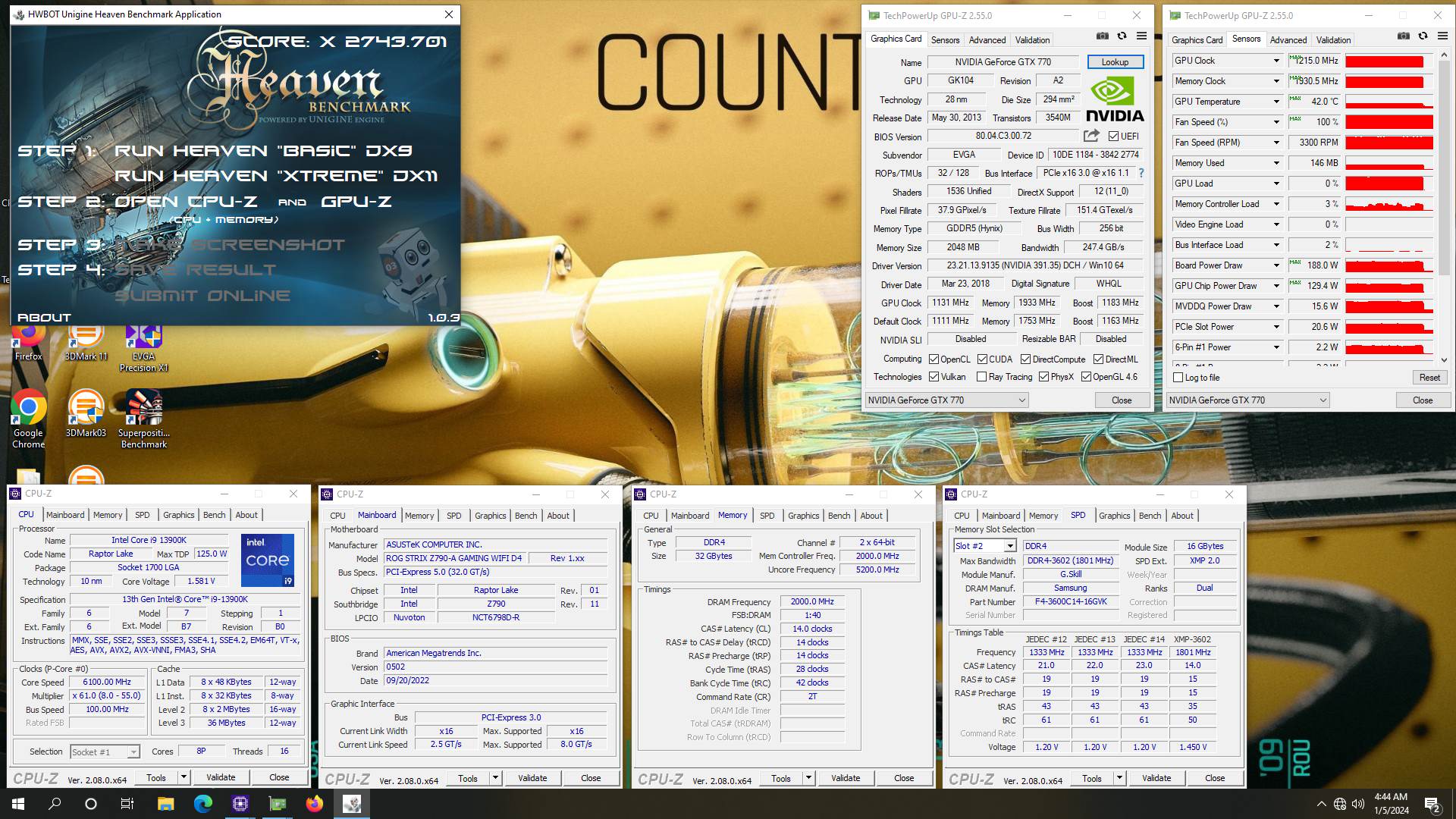
Task: Expand GPU selector in Graphics Card window
Action: tap(1021, 400)
